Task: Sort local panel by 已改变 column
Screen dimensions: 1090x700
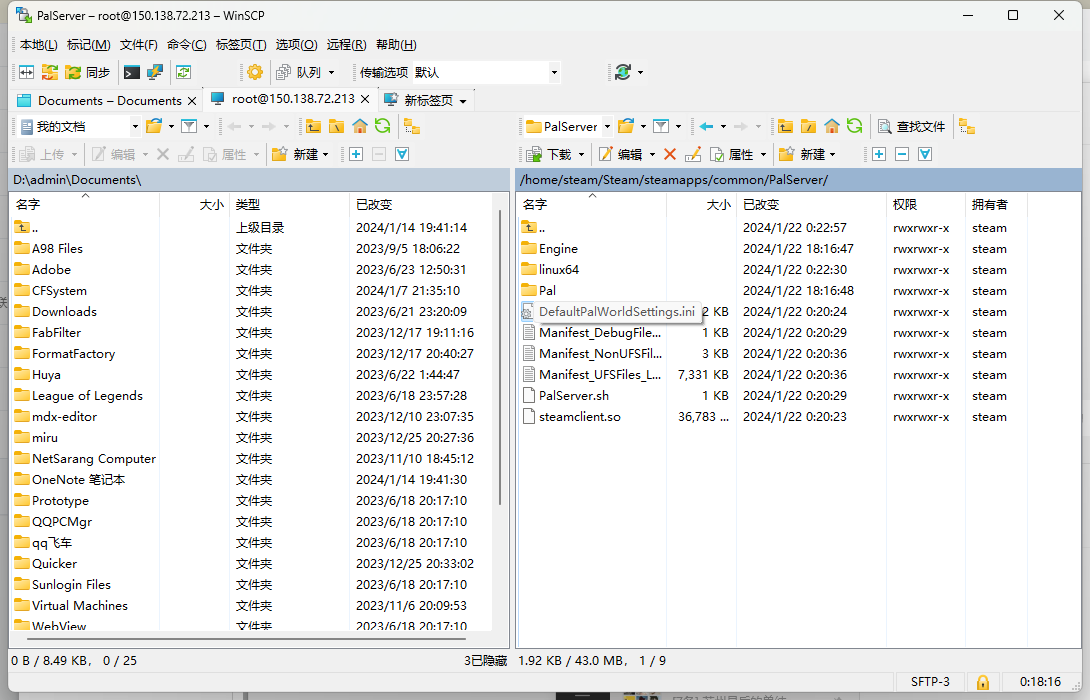Action: 421,204
